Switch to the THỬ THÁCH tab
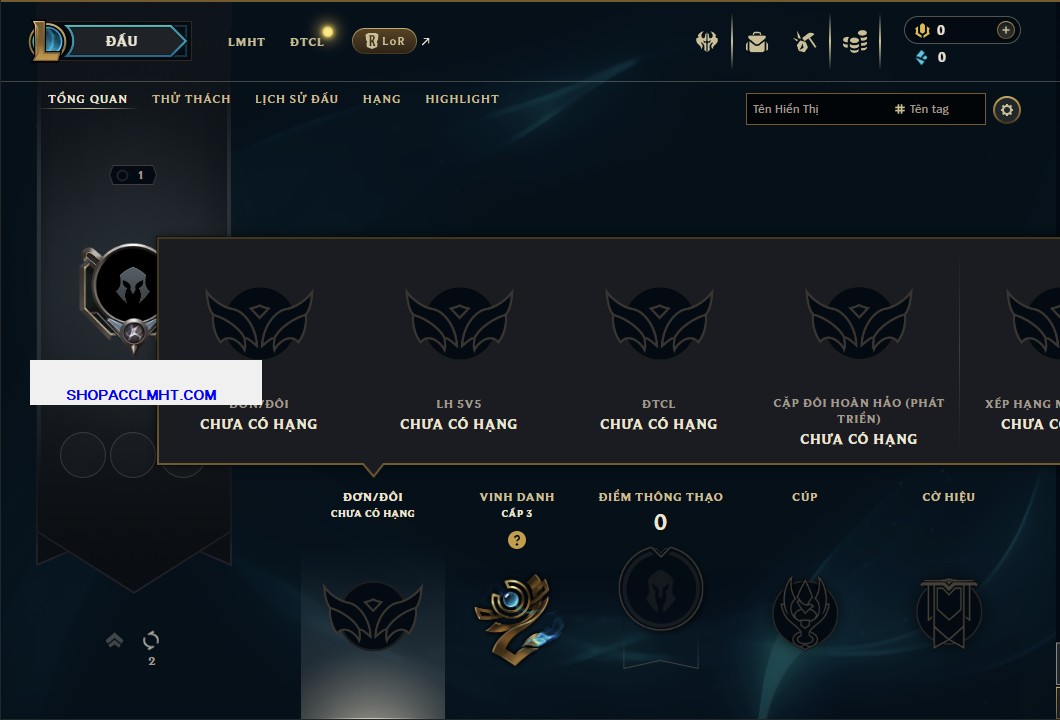 pos(191,99)
